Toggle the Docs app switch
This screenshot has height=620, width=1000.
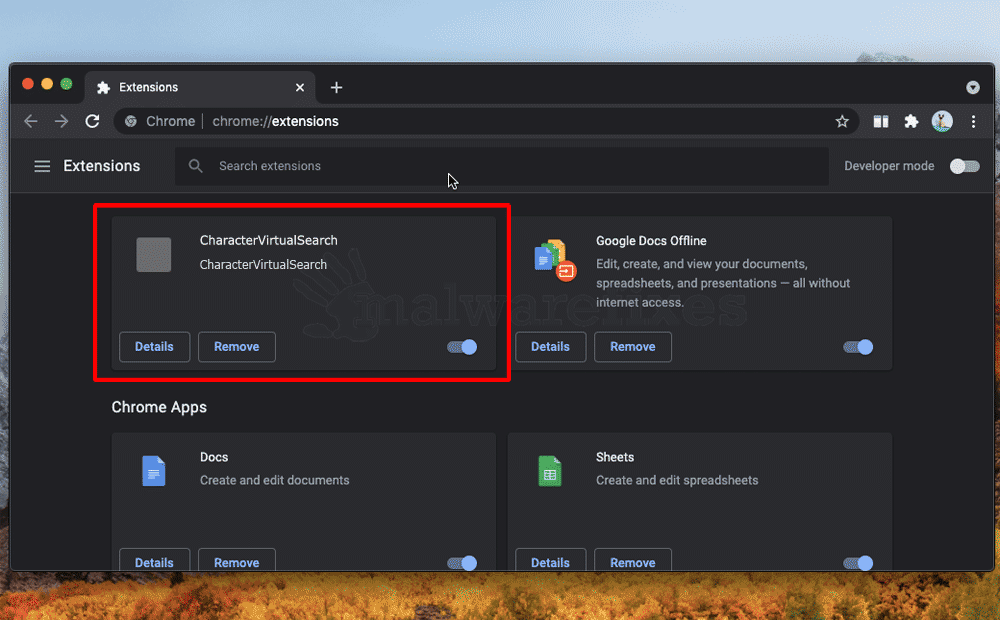462,563
